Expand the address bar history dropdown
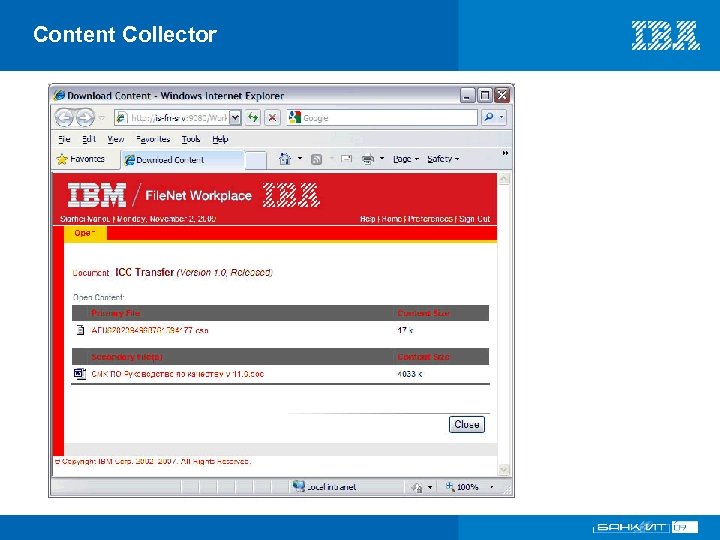Screen dimensions: 720x540 tap(235, 118)
